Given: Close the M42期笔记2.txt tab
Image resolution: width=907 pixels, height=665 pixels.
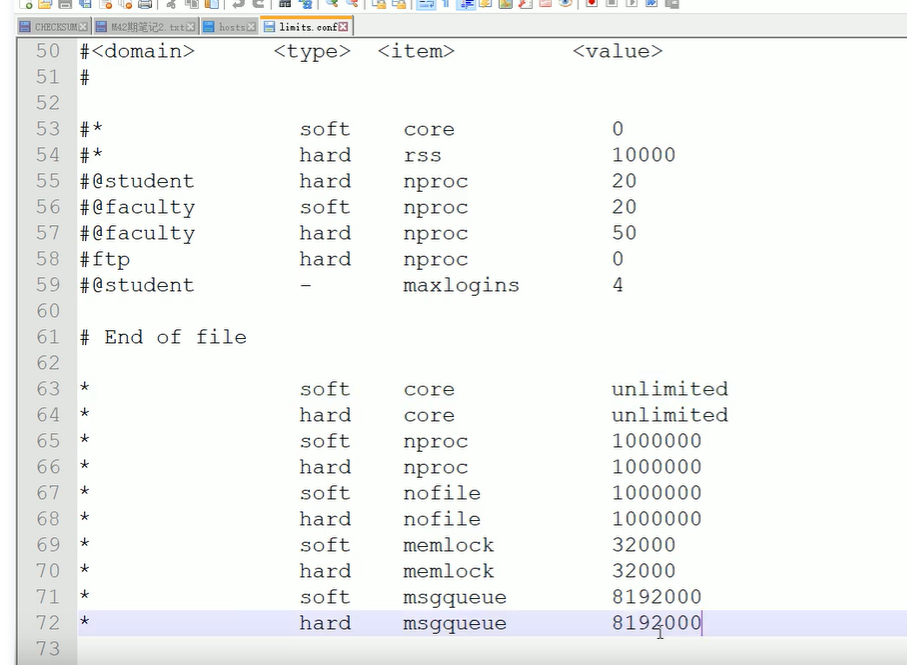Looking at the screenshot, I should click(190, 27).
